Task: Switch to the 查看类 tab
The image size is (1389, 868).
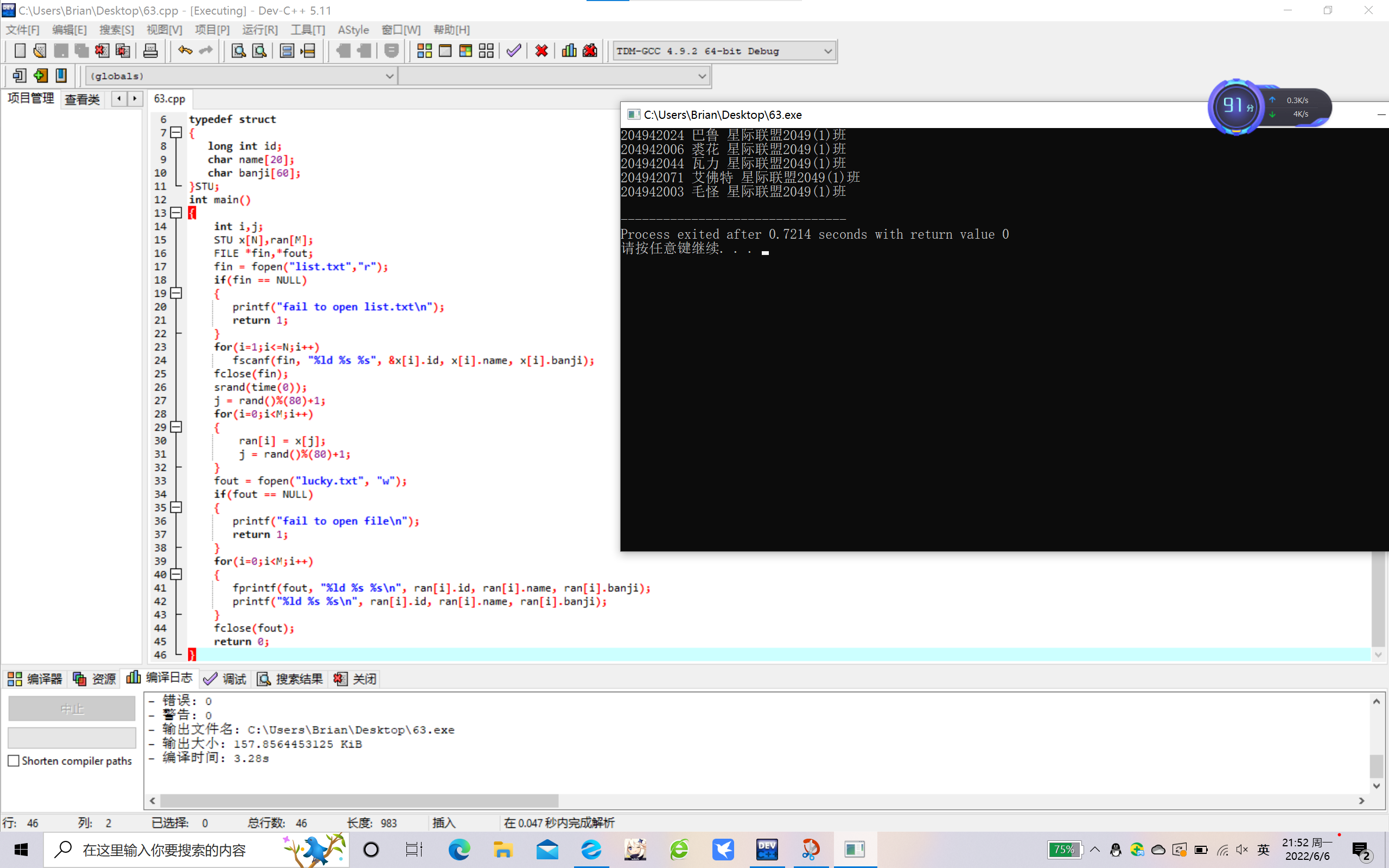Action: [82, 99]
